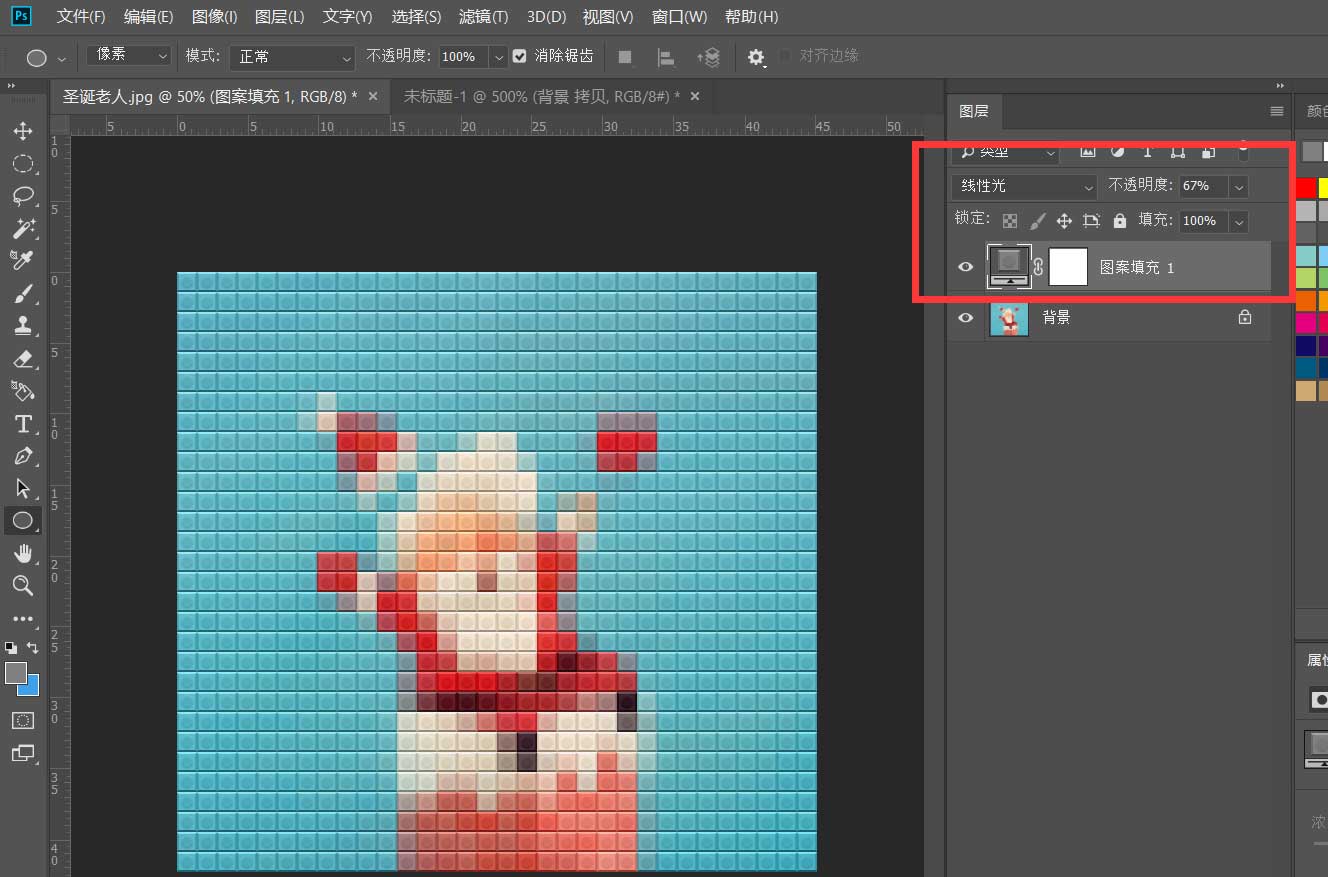Toggle lock transparent pixels
This screenshot has width=1328, height=877.
1011,220
